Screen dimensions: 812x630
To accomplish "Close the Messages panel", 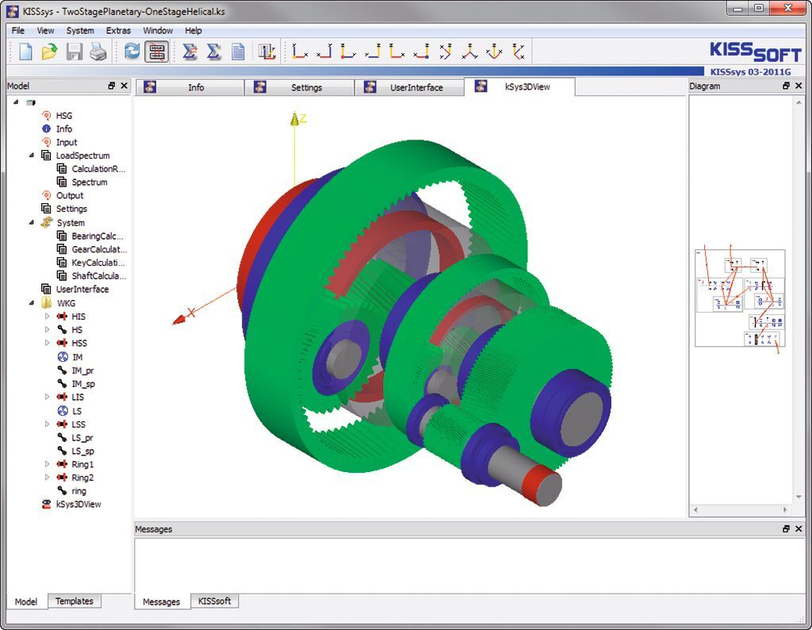I will tap(799, 529).
